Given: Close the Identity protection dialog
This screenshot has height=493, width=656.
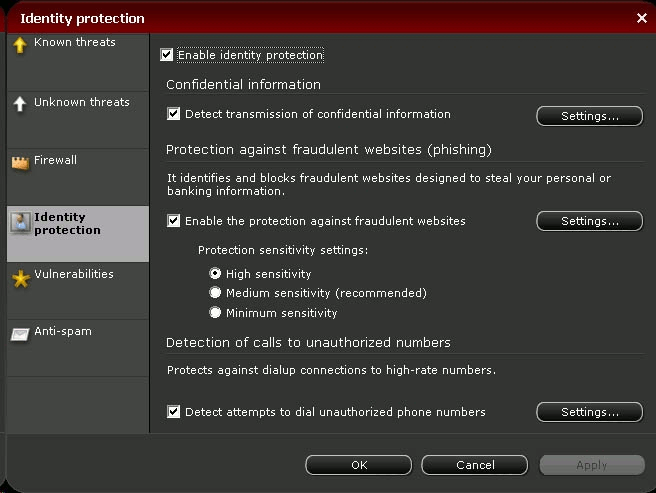Looking at the screenshot, I should click(642, 18).
